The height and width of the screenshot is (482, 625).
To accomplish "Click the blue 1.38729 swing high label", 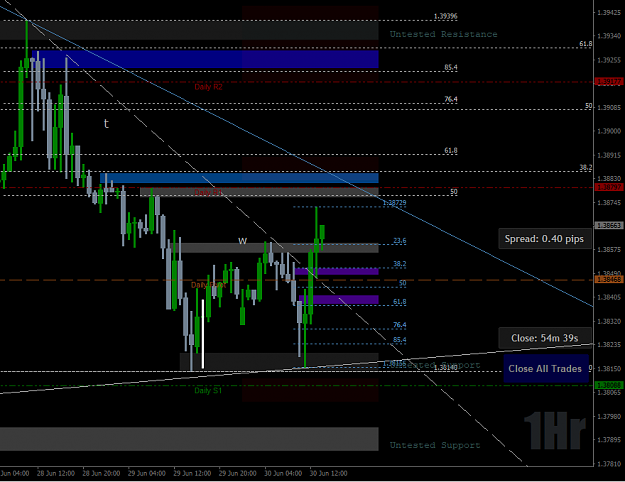I will [394, 203].
